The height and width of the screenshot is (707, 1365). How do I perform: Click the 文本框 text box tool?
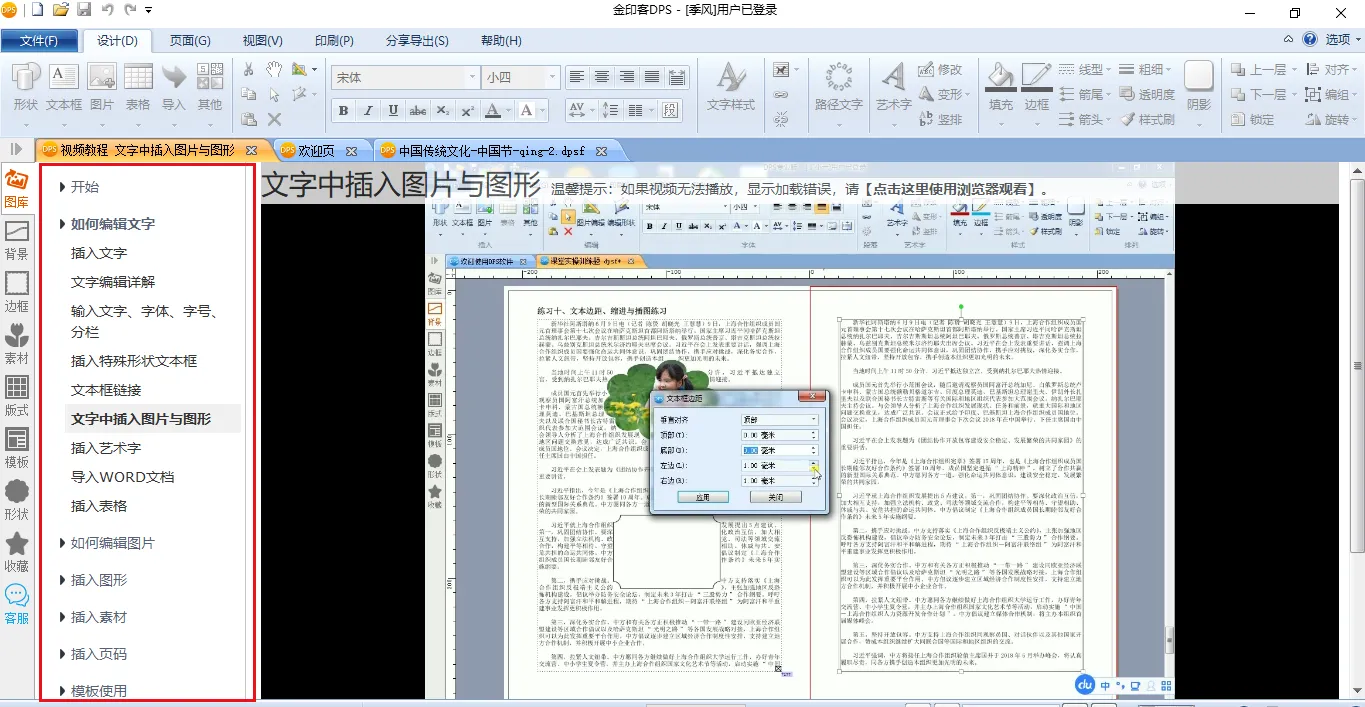[x=64, y=86]
